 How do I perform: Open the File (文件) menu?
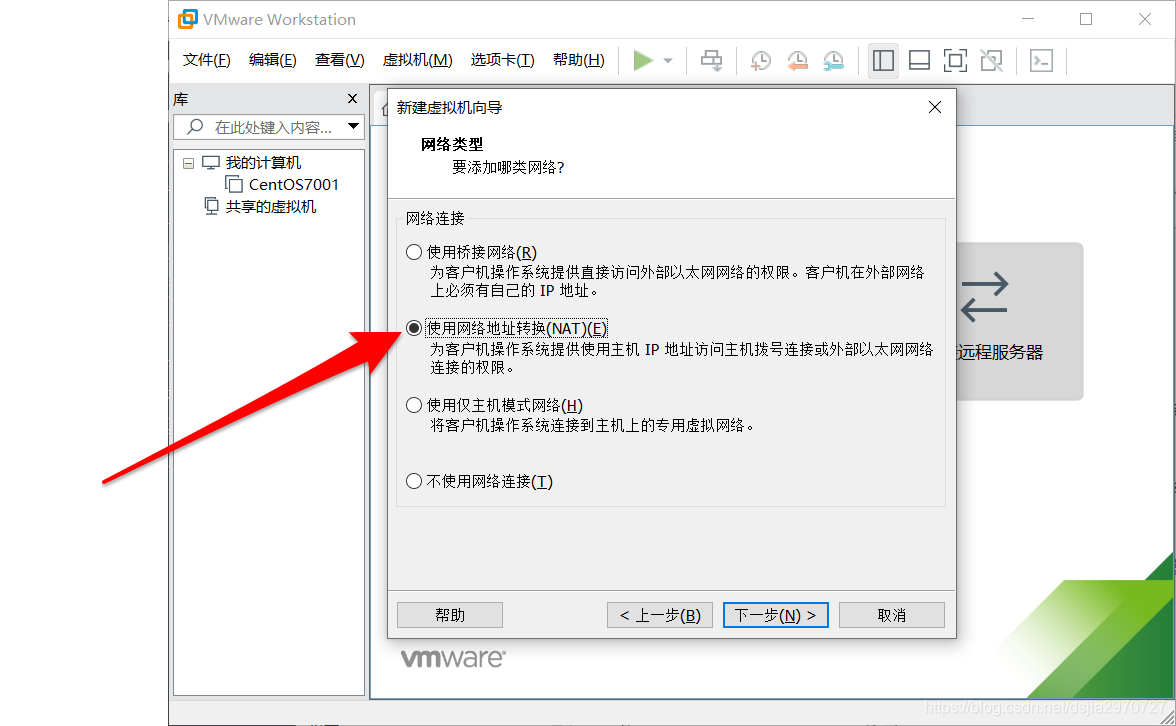tap(206, 60)
